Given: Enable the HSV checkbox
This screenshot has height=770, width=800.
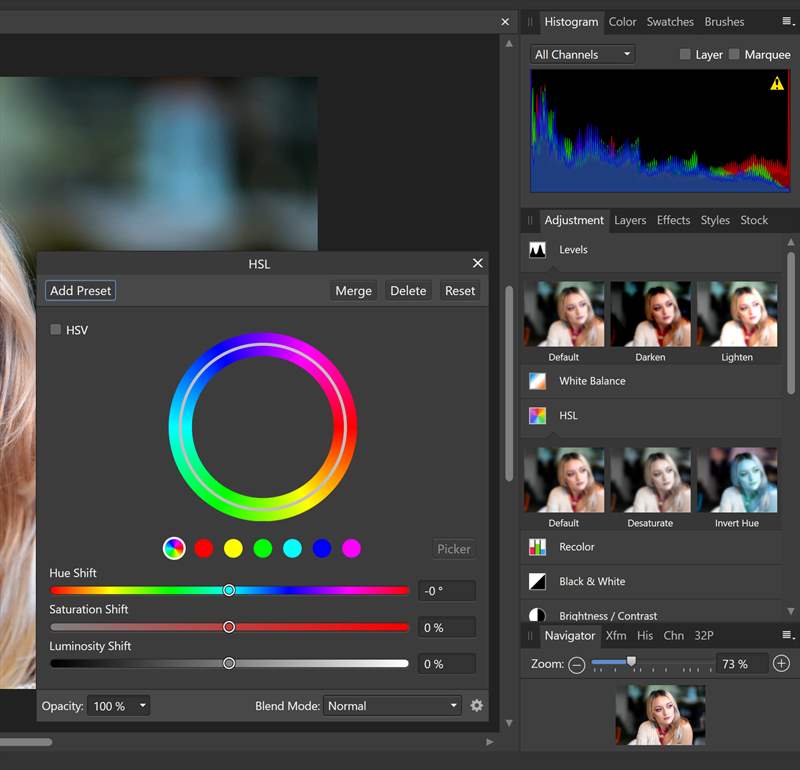Looking at the screenshot, I should [56, 330].
